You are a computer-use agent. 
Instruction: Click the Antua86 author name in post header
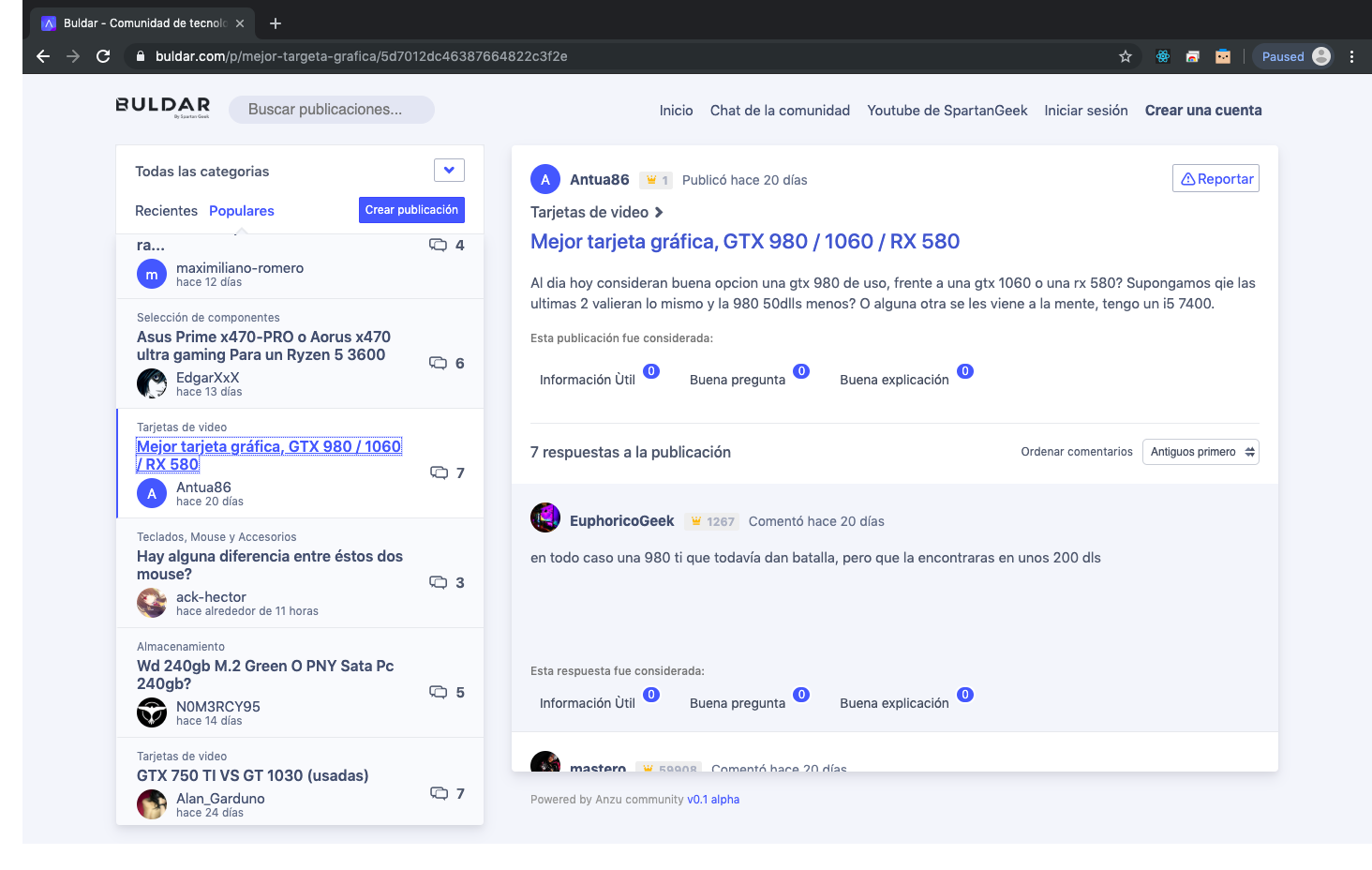[x=600, y=179]
